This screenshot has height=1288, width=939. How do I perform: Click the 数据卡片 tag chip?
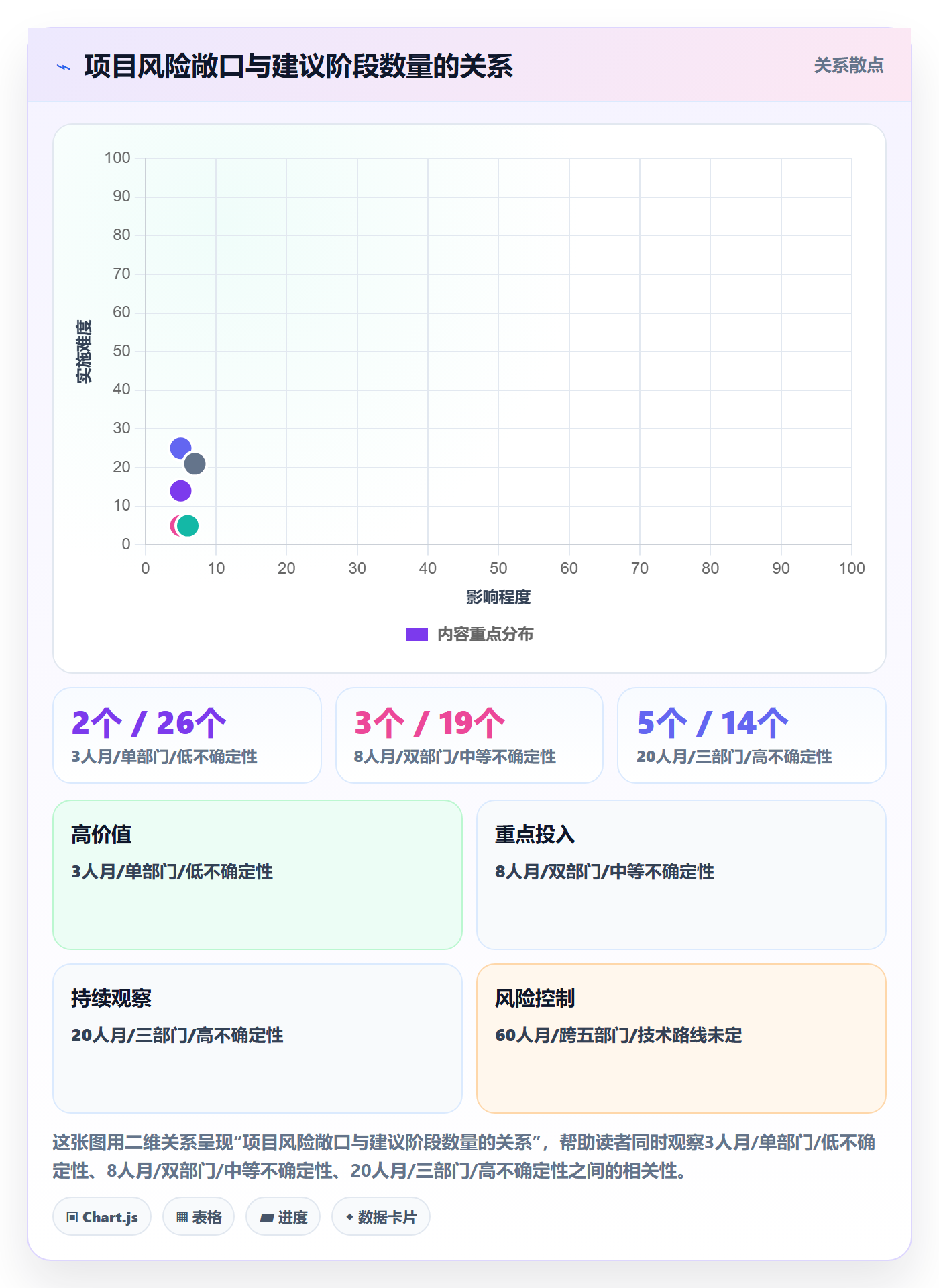tap(381, 1216)
